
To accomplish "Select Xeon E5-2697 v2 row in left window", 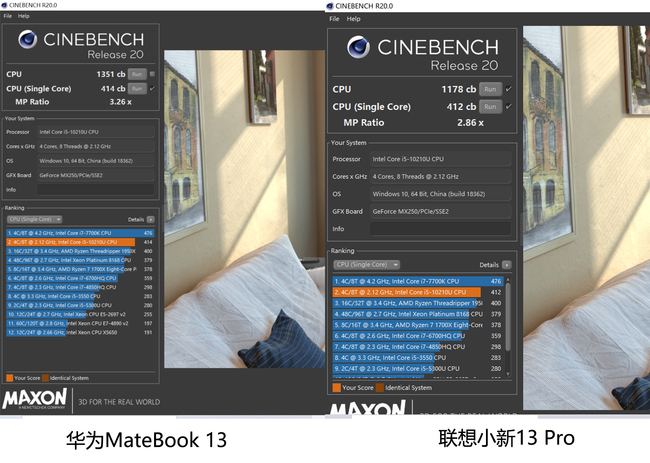I will 80,314.
